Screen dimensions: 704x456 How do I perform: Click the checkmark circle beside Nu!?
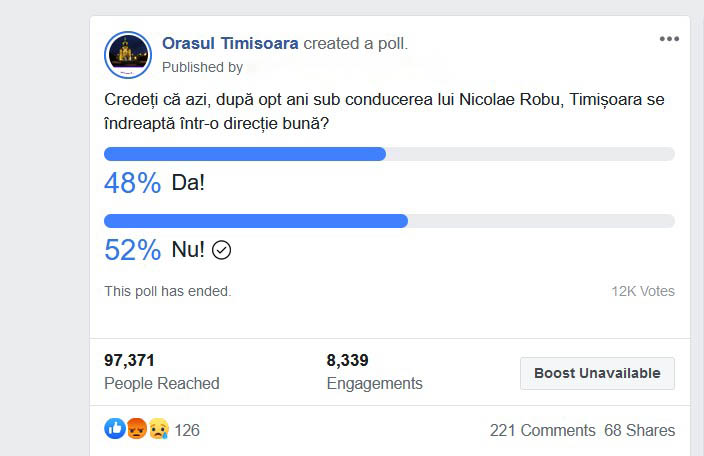coord(222,250)
